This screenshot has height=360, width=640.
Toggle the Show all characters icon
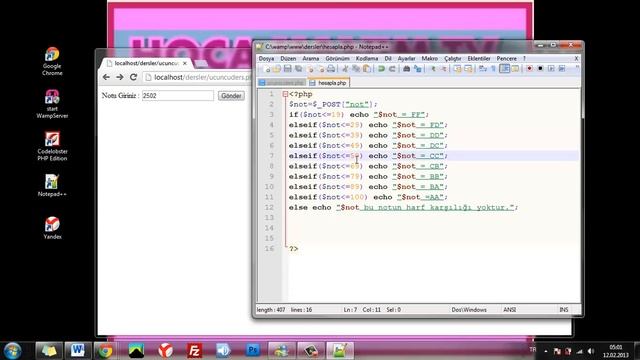(493, 69)
